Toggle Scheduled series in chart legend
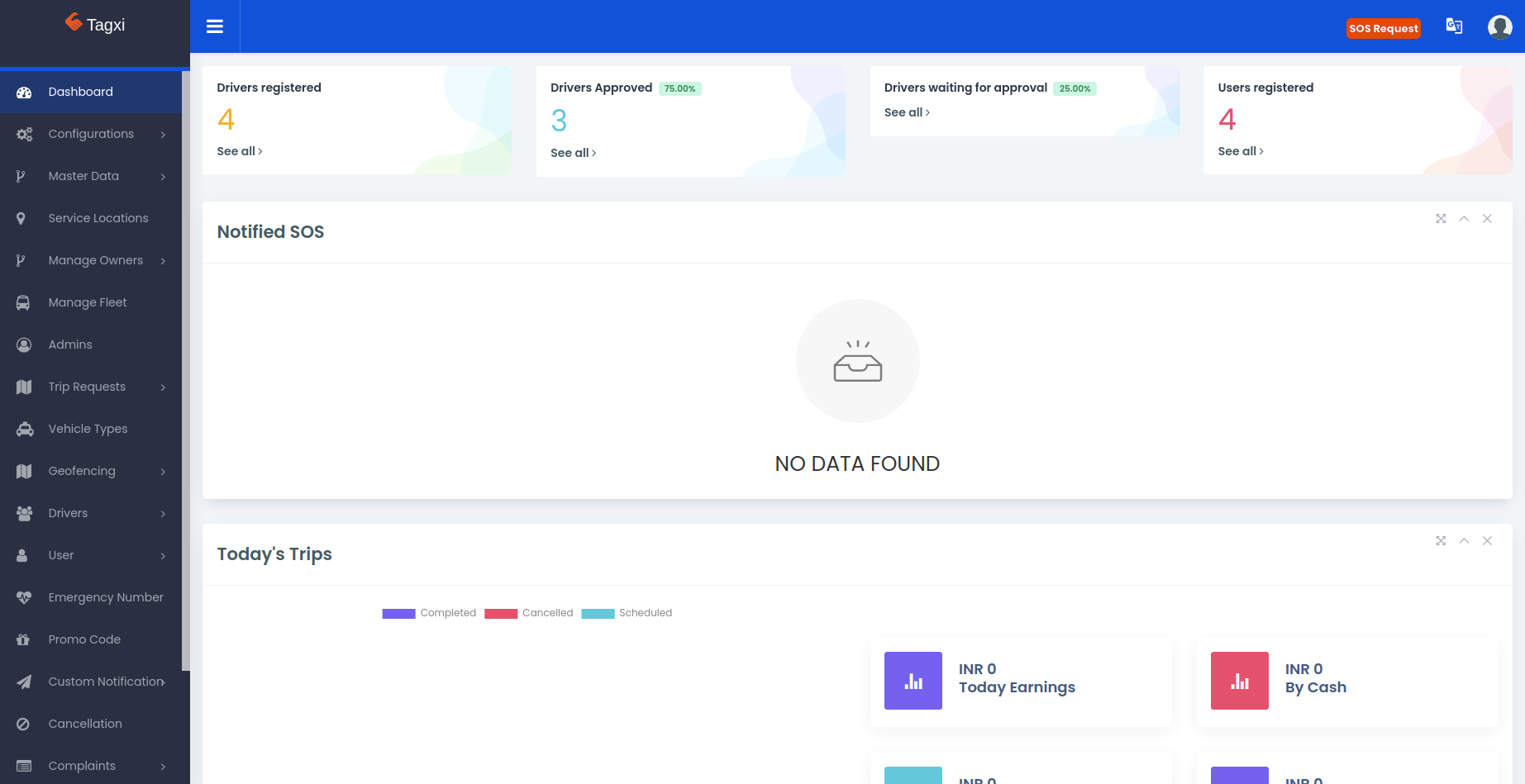 pyautogui.click(x=627, y=613)
